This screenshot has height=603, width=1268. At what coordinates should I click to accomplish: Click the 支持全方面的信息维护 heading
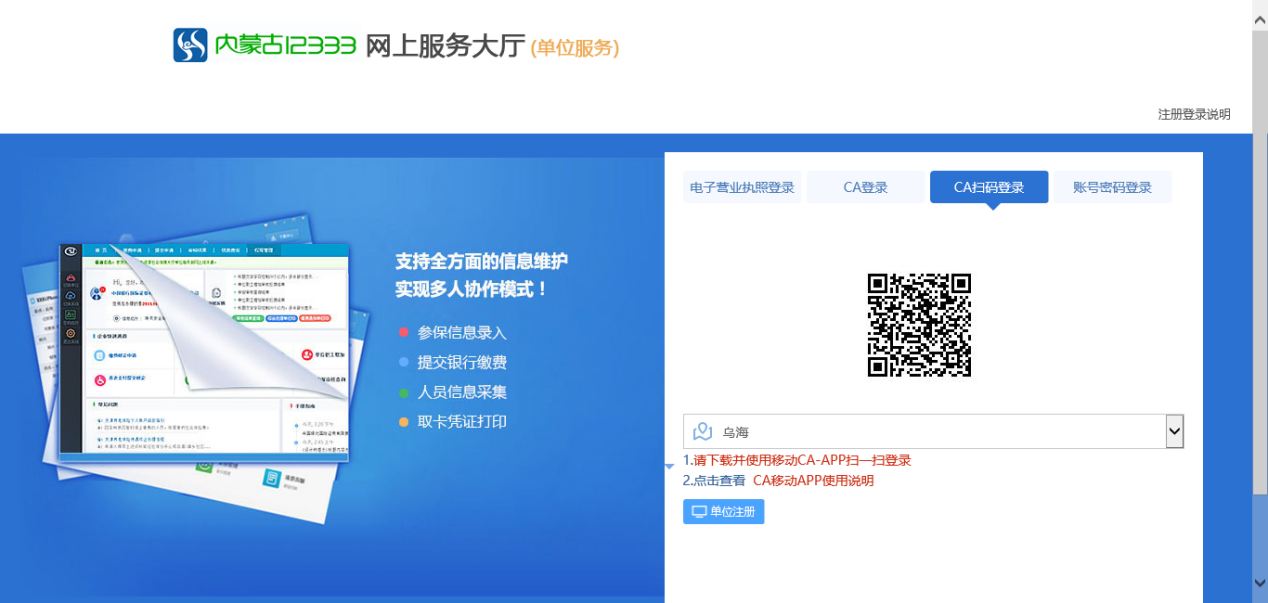point(481,262)
